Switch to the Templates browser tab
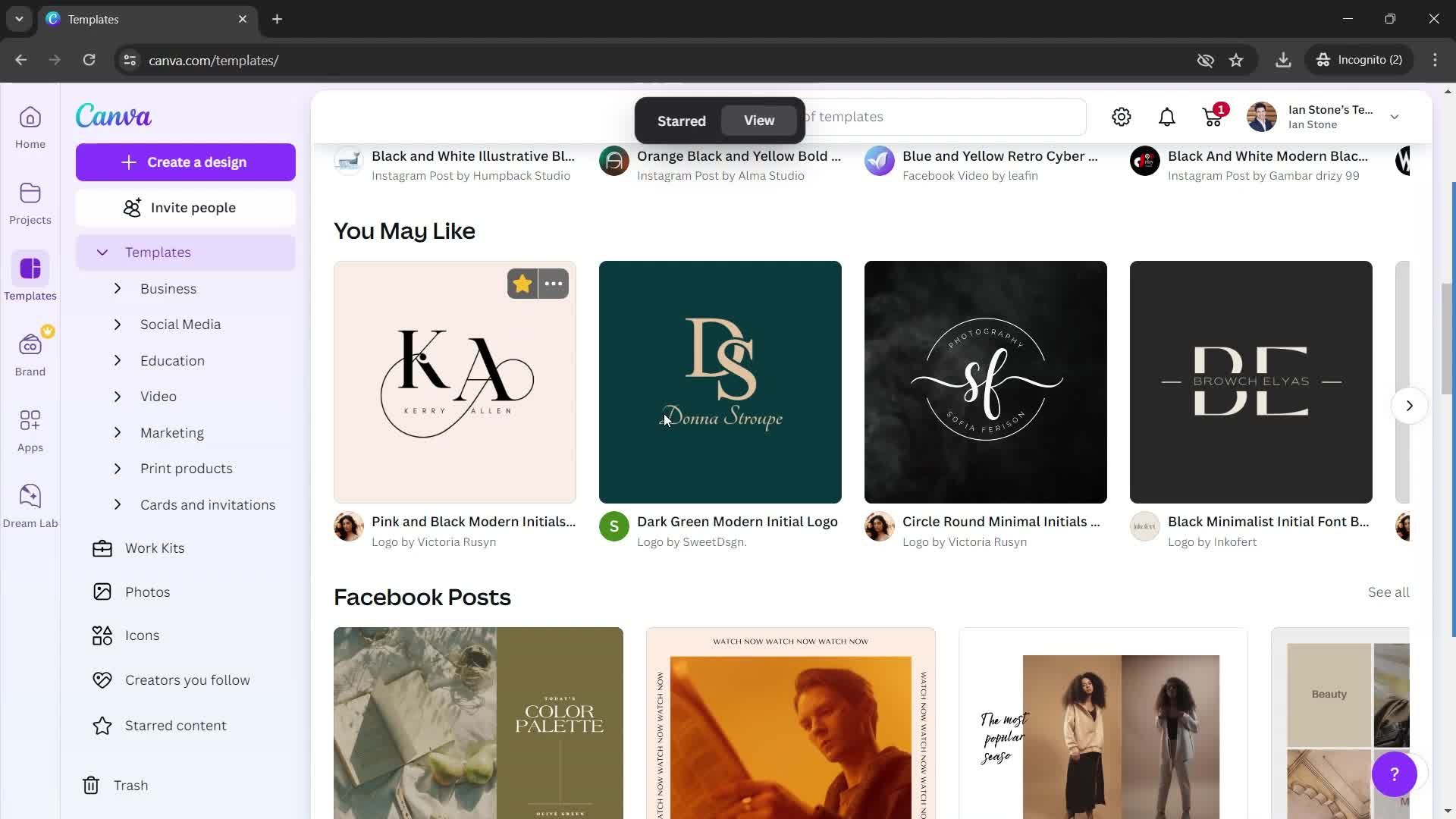The width and height of the screenshot is (1456, 819). click(148, 19)
